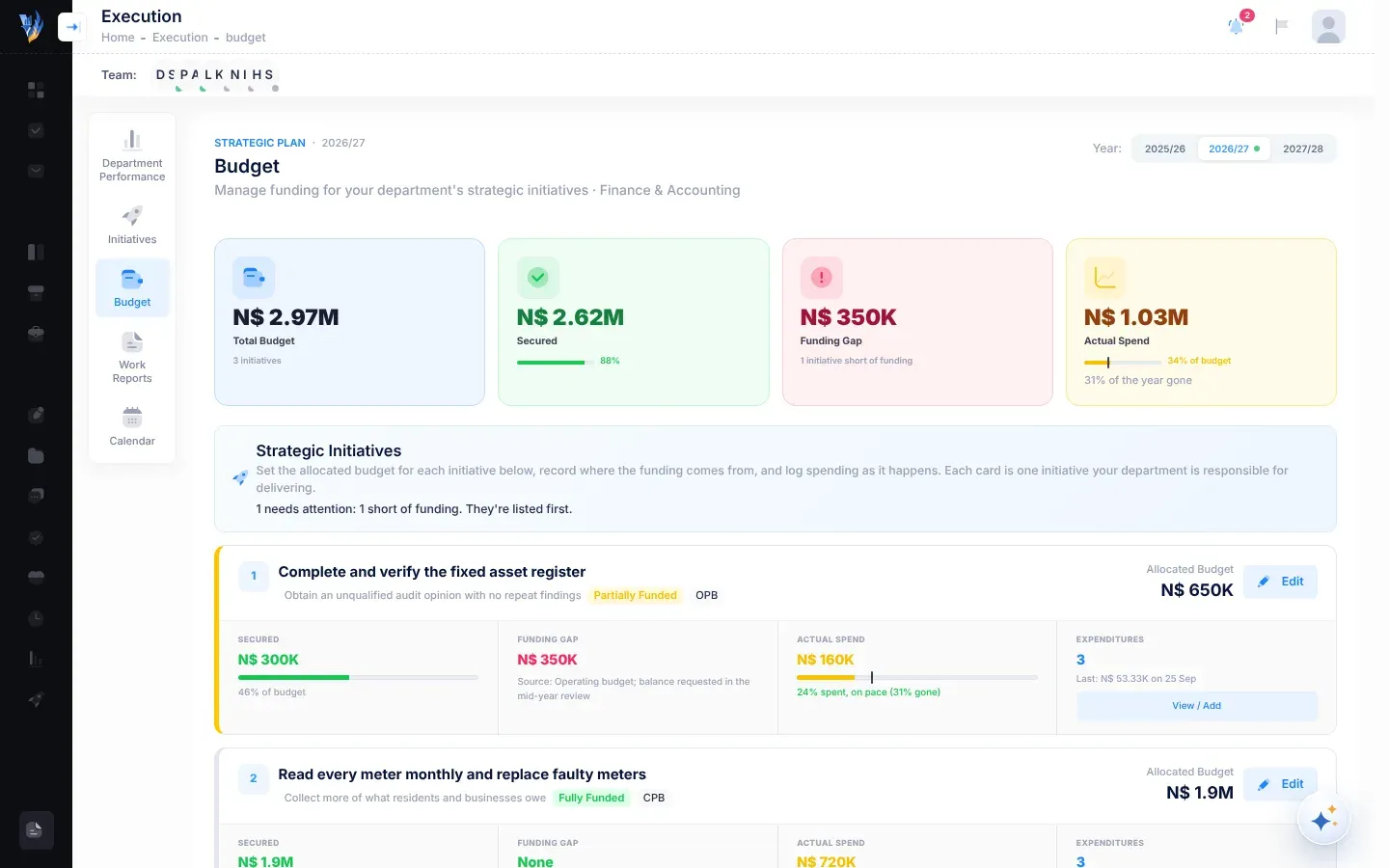Click the flag icon in header
The height and width of the screenshot is (868, 1389).
[1282, 26]
